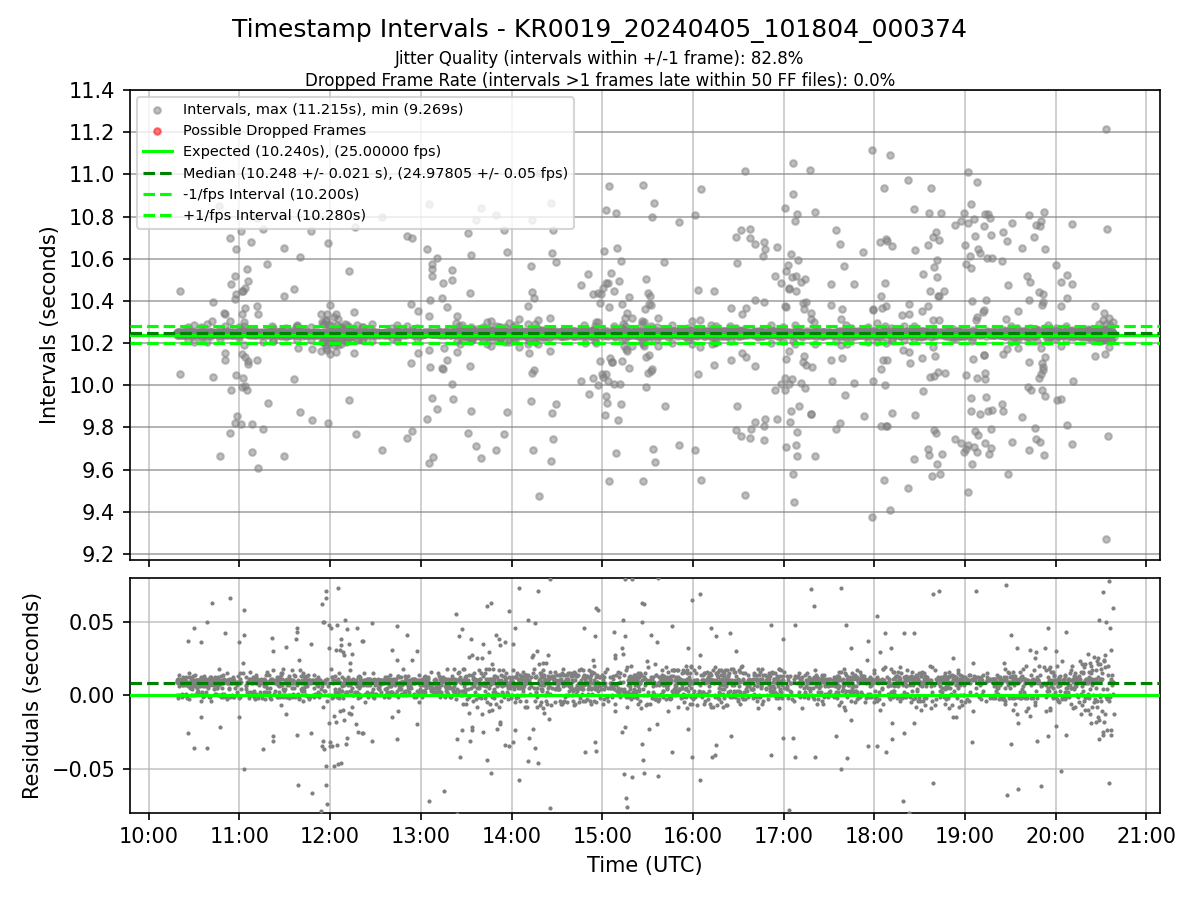1200x900 pixels.
Task: Click the maximum interval point near 11.2s
Action: 1106,129
